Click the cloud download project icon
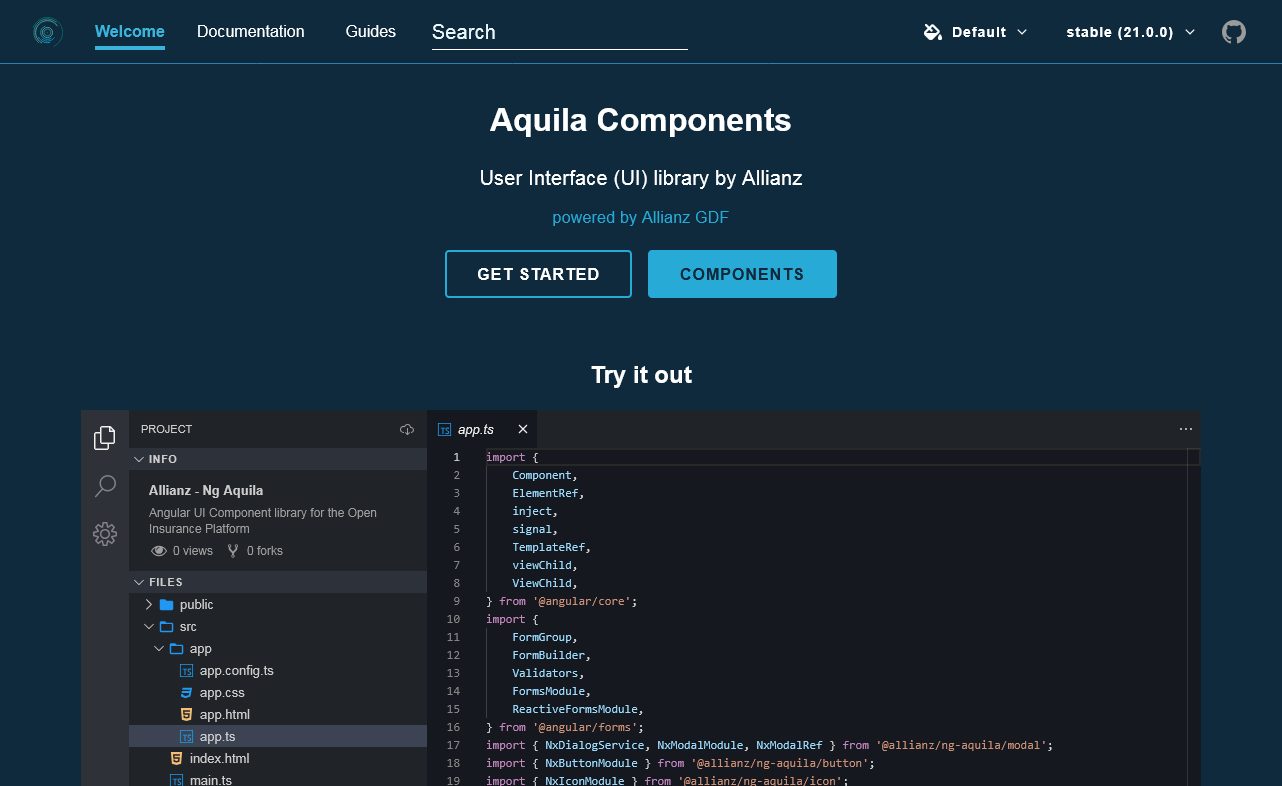The width and height of the screenshot is (1282, 786). tap(406, 429)
